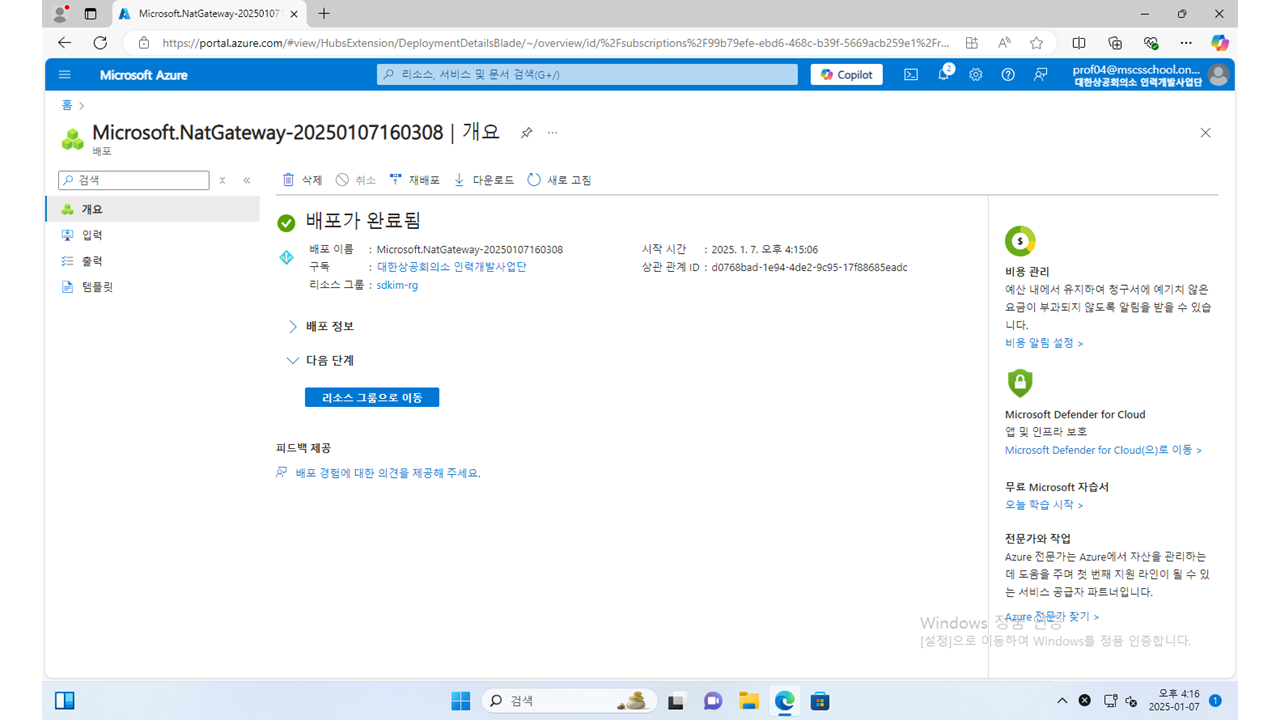Open Azure notifications bell
The image size is (1280, 720).
point(944,75)
